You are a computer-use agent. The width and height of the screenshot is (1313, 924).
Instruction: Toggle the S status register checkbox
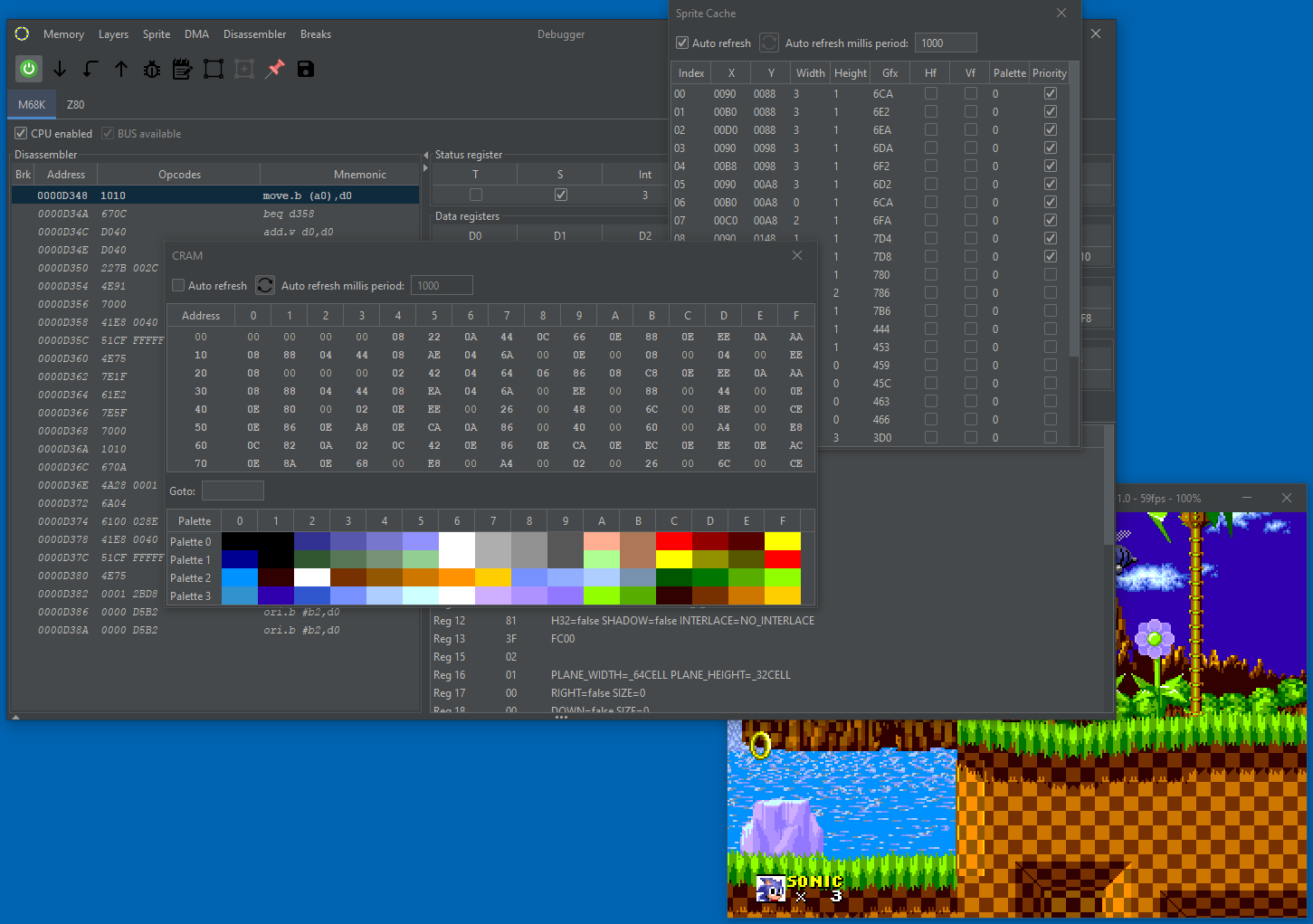[x=561, y=195]
